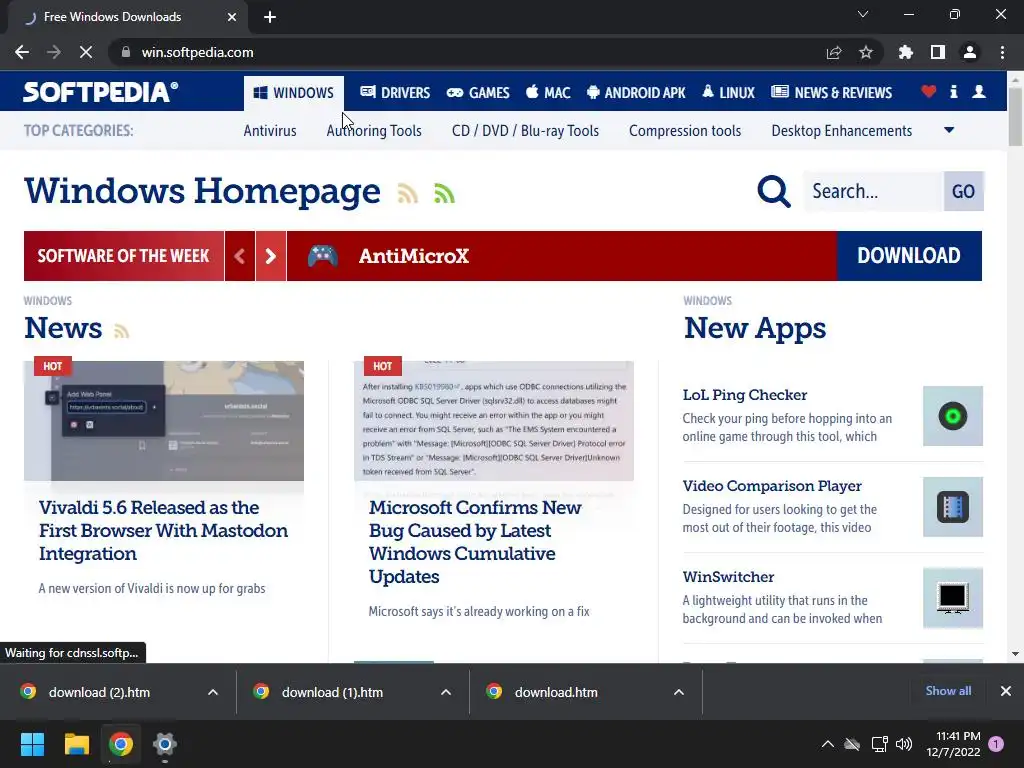Click the info icon in Softpedia header
Image resolution: width=1024 pixels, height=768 pixels.
(953, 91)
